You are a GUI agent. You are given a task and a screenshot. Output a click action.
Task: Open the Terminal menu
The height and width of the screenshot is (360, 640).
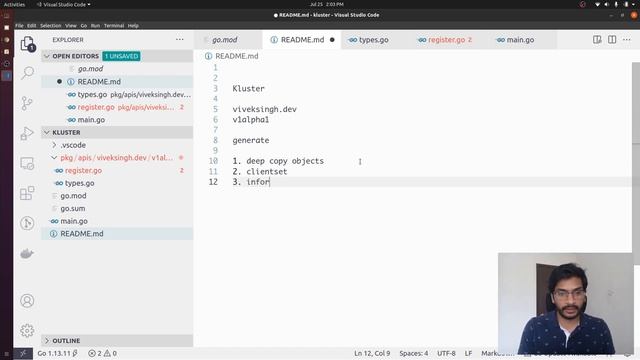[114, 25]
